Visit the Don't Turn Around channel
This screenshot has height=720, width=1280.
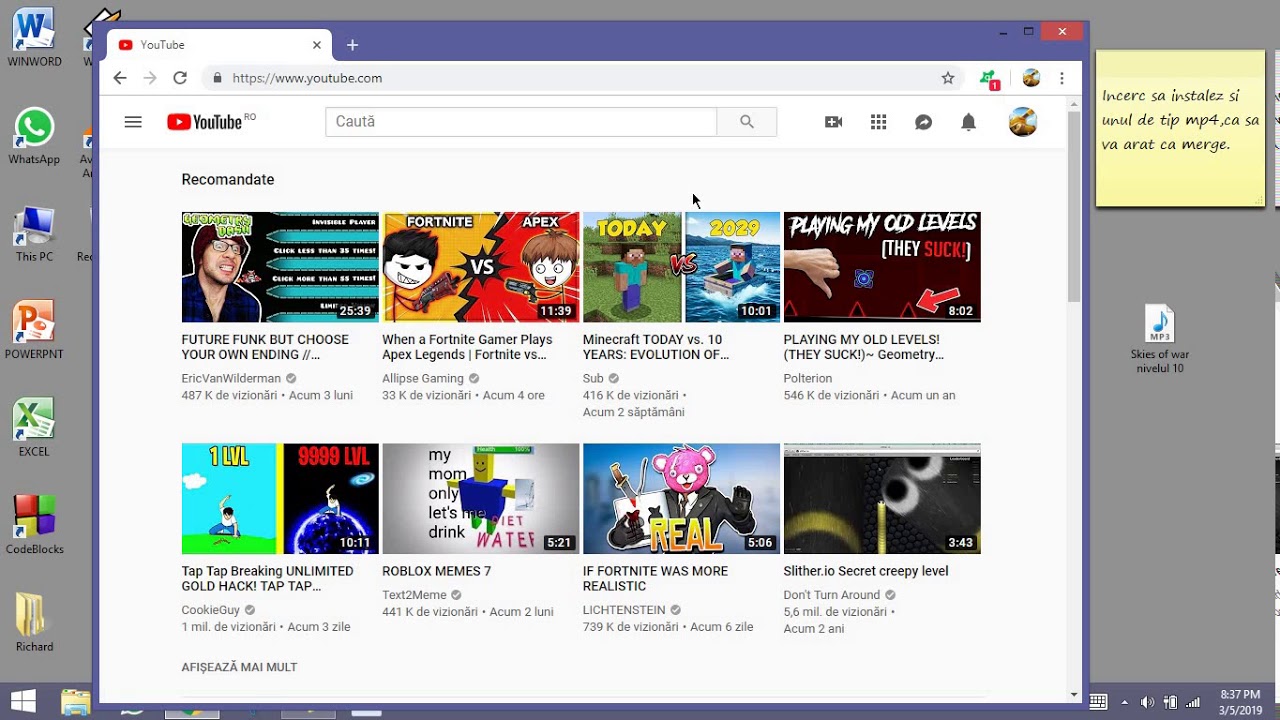832,595
